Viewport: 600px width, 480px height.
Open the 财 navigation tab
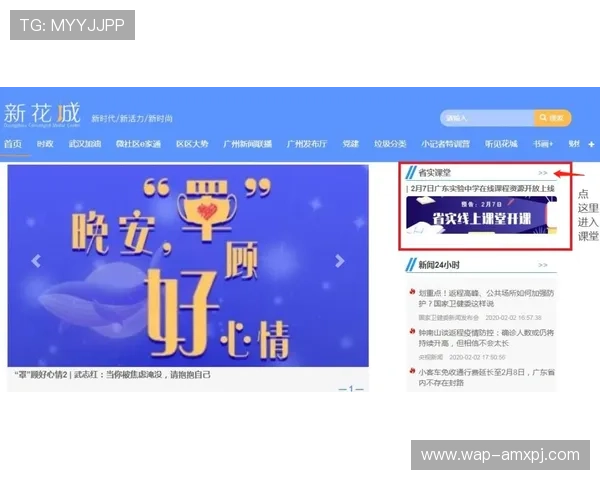tap(574, 144)
